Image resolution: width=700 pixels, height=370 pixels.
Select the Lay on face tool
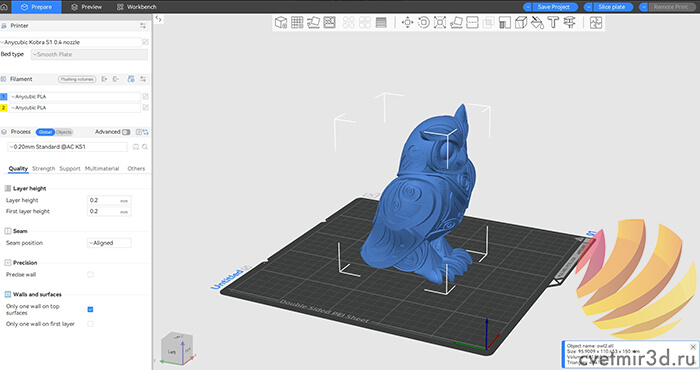point(456,22)
